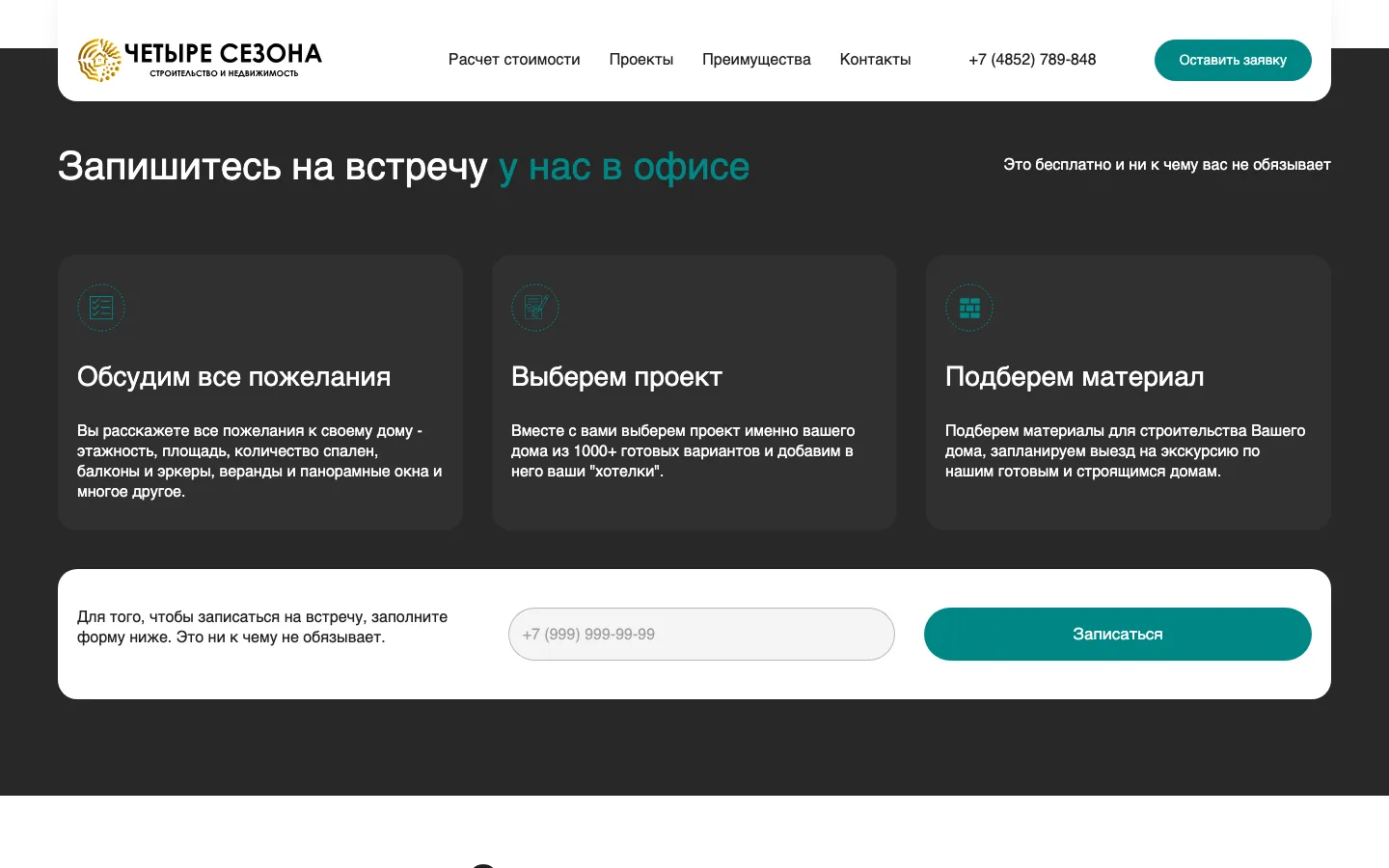Image resolution: width=1389 pixels, height=868 pixels.
Task: Open the Преимущества nav link
Action: coord(756,60)
